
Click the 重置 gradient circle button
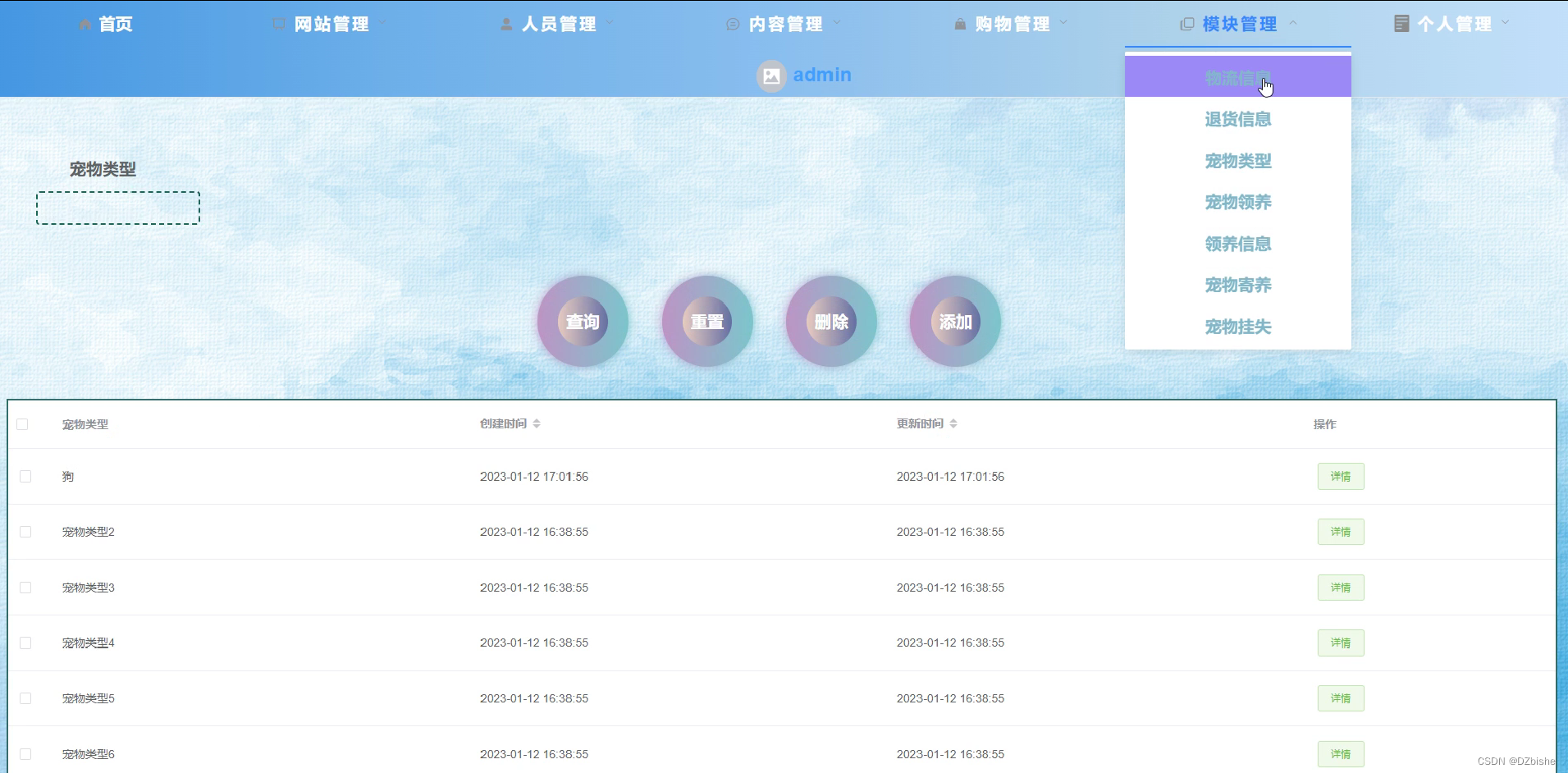[707, 321]
